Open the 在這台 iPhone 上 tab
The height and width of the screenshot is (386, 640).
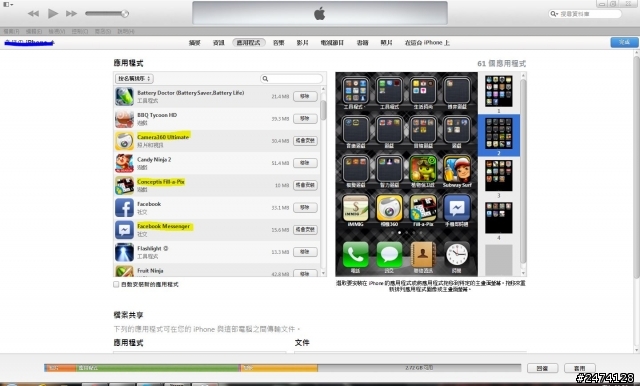[427, 42]
